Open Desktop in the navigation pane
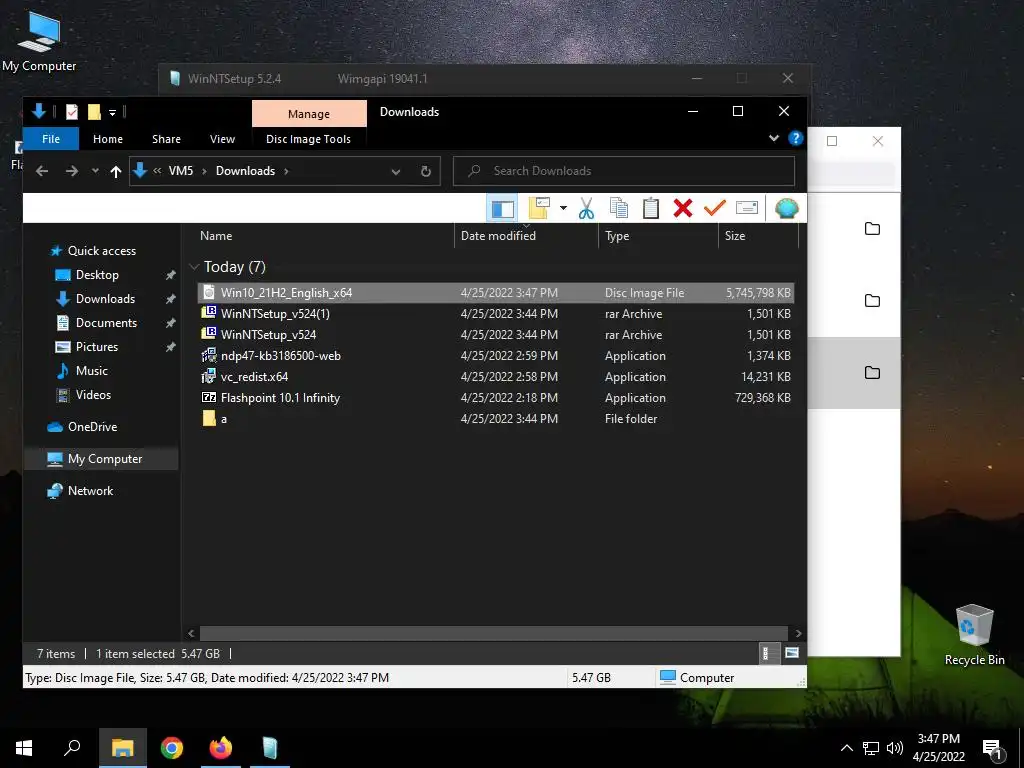 (x=97, y=275)
